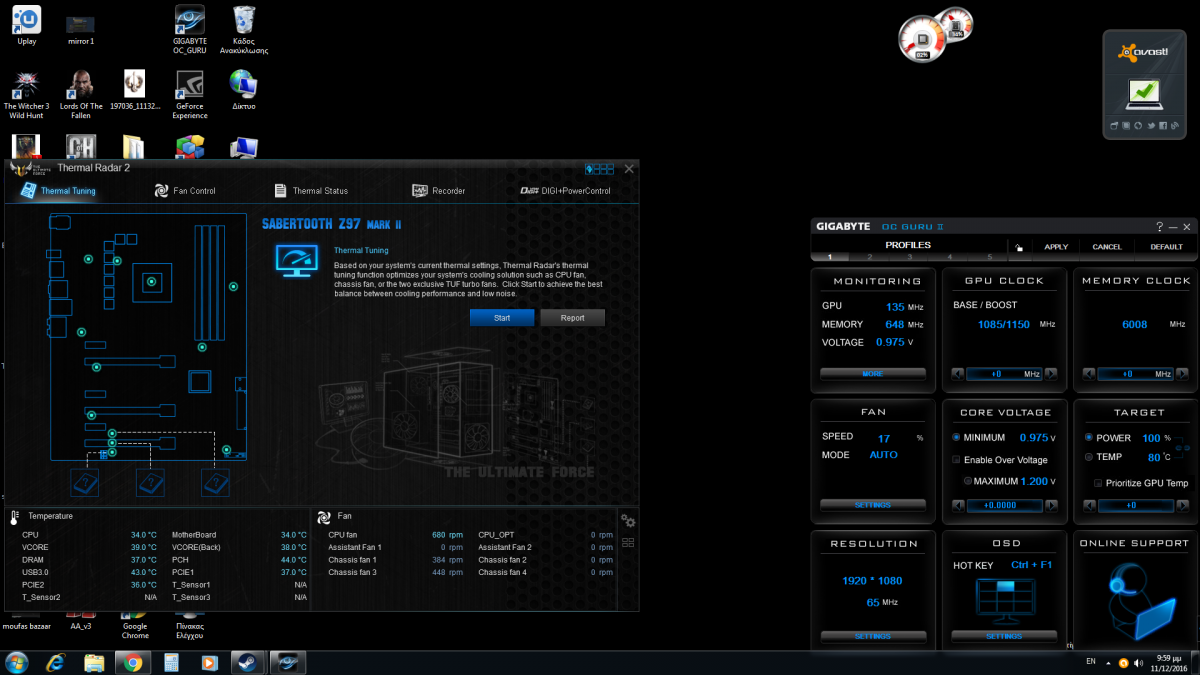The image size is (1200, 675).
Task: Click the Report button in Thermal Radar
Action: coord(572,317)
